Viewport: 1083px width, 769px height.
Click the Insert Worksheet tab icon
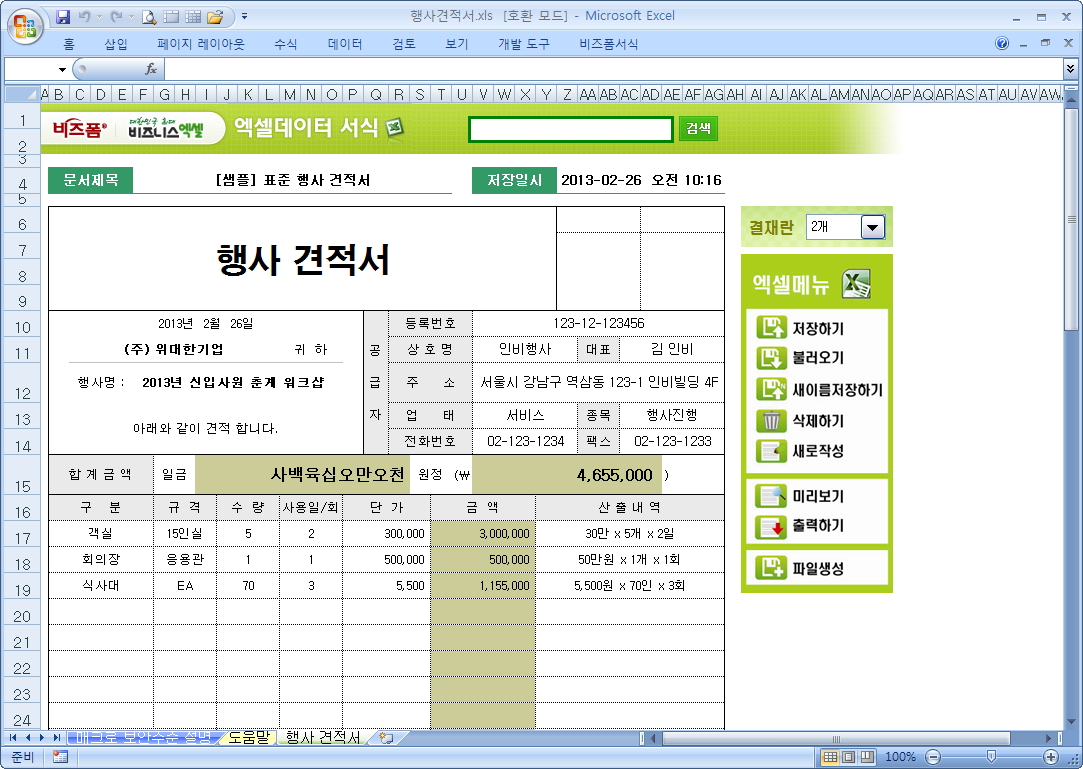[387, 738]
